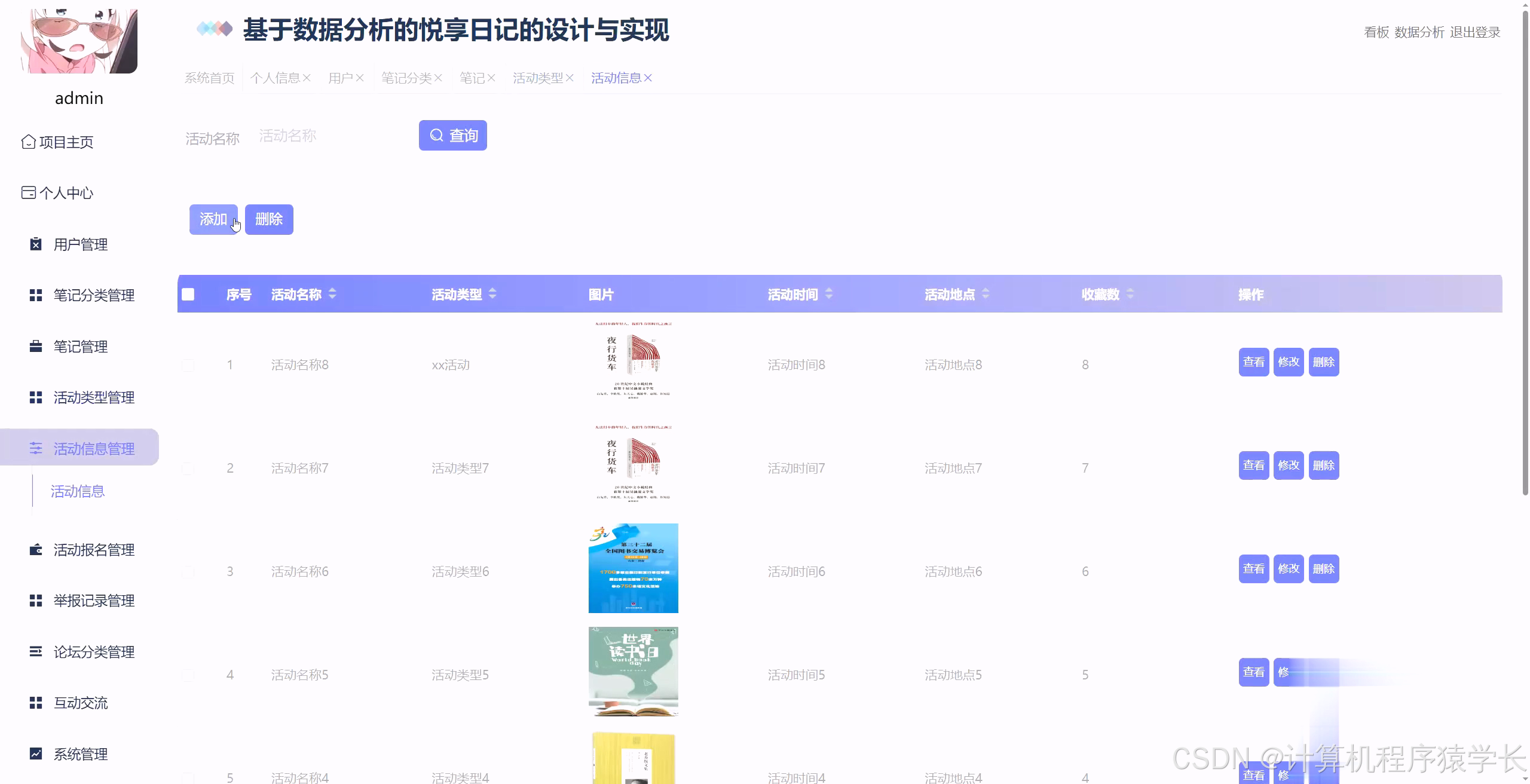Image resolution: width=1530 pixels, height=784 pixels.
Task: Click the 个人中心 sidebar icon
Action: pyautogui.click(x=28, y=192)
